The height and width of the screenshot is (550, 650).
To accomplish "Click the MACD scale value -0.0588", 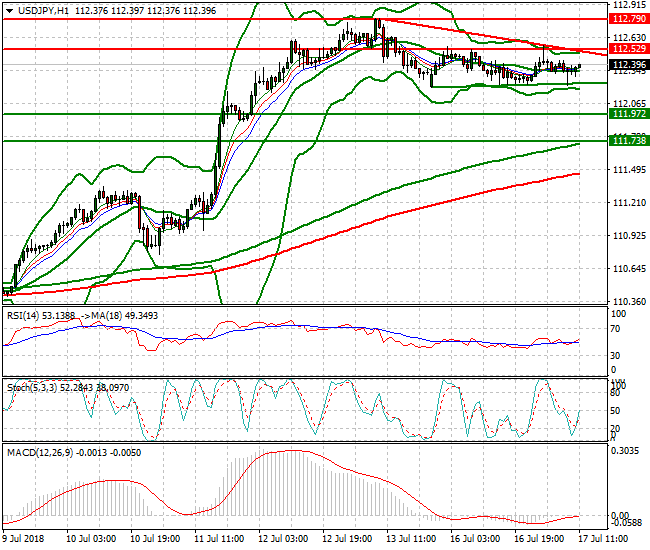I will click(626, 523).
